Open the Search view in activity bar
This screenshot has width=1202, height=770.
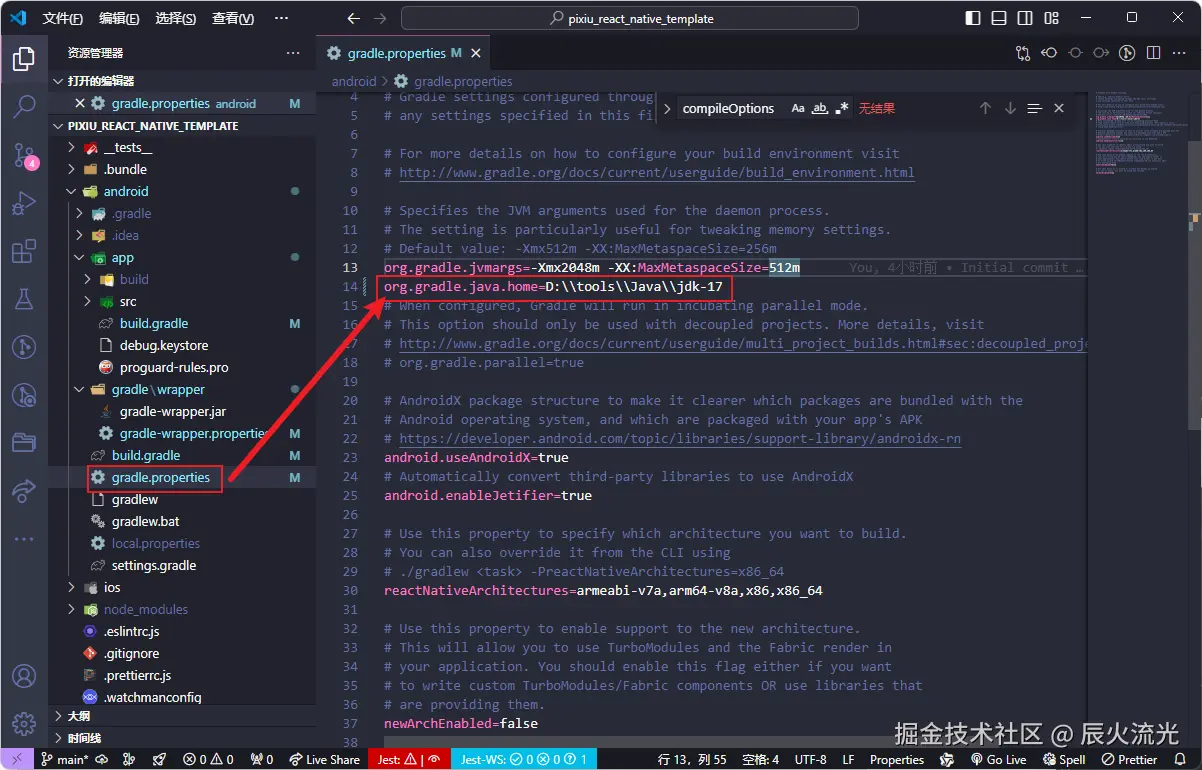click(24, 106)
